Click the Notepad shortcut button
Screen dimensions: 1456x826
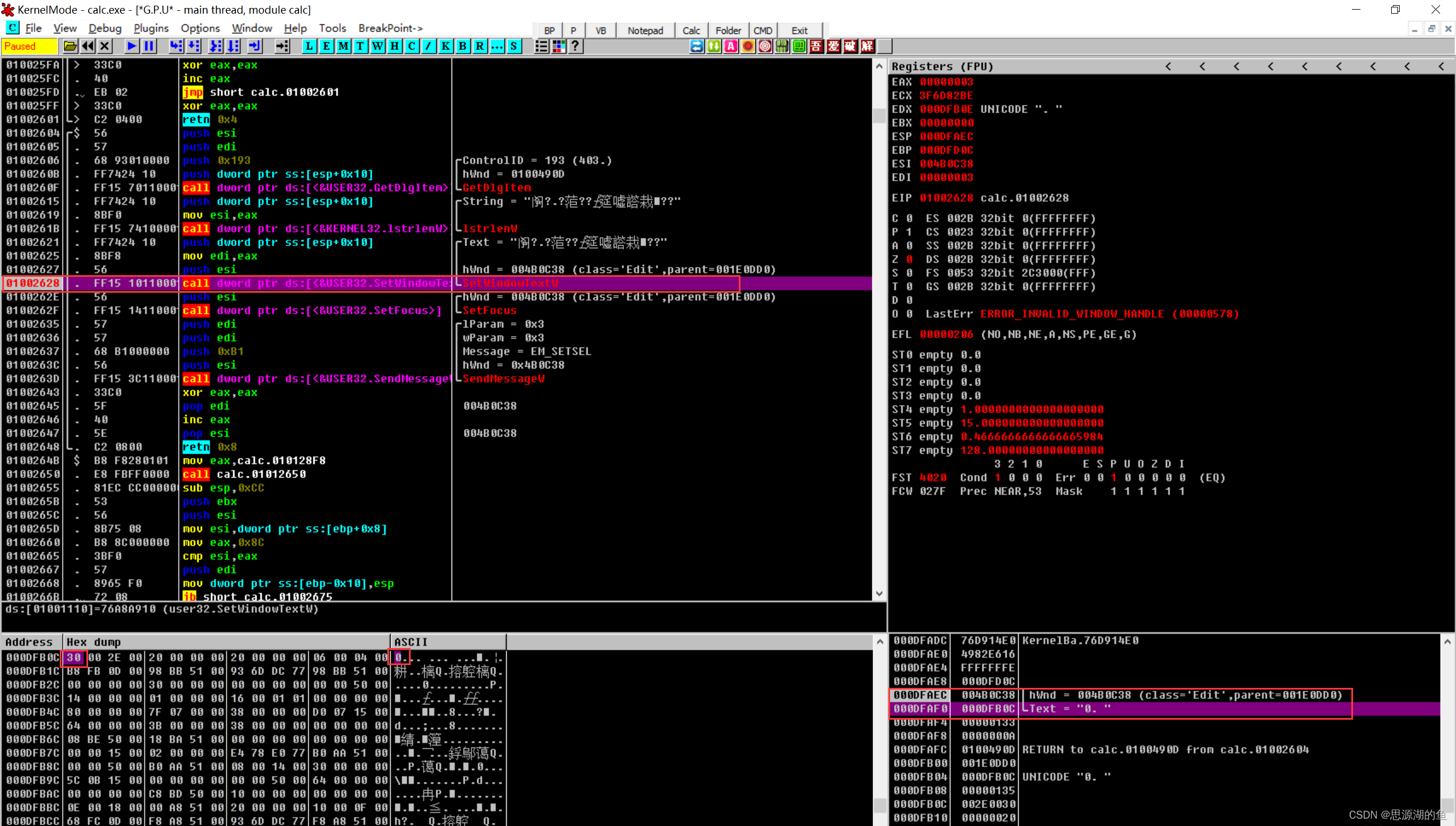click(x=645, y=31)
